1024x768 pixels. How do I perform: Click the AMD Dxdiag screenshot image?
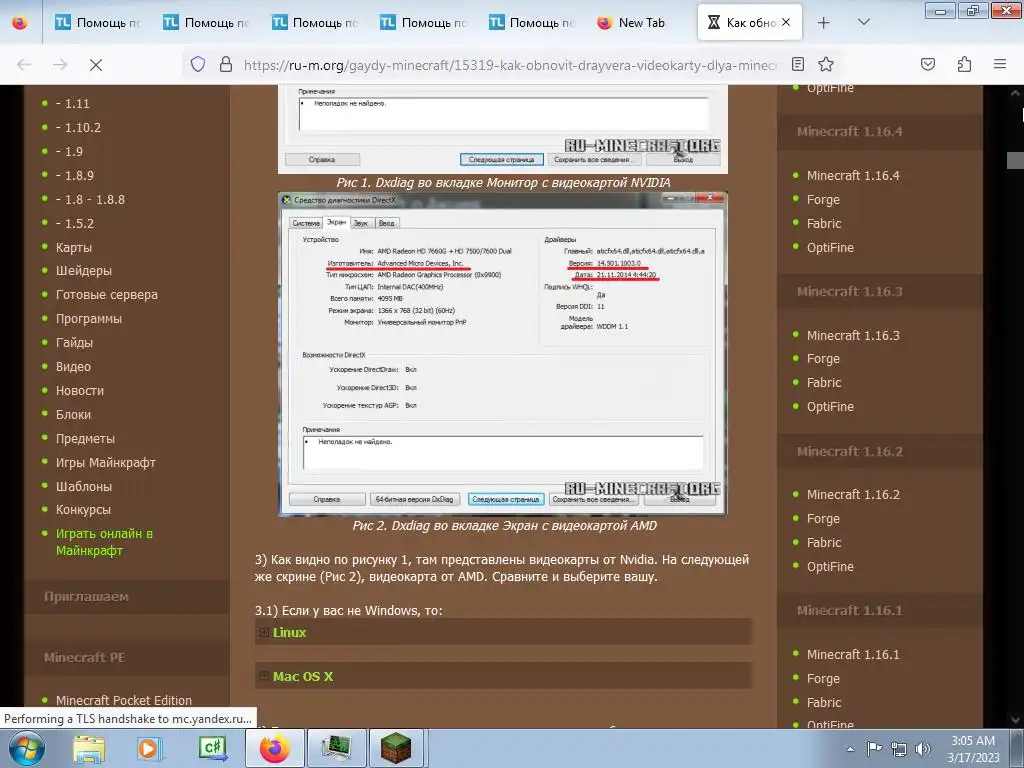coord(502,353)
